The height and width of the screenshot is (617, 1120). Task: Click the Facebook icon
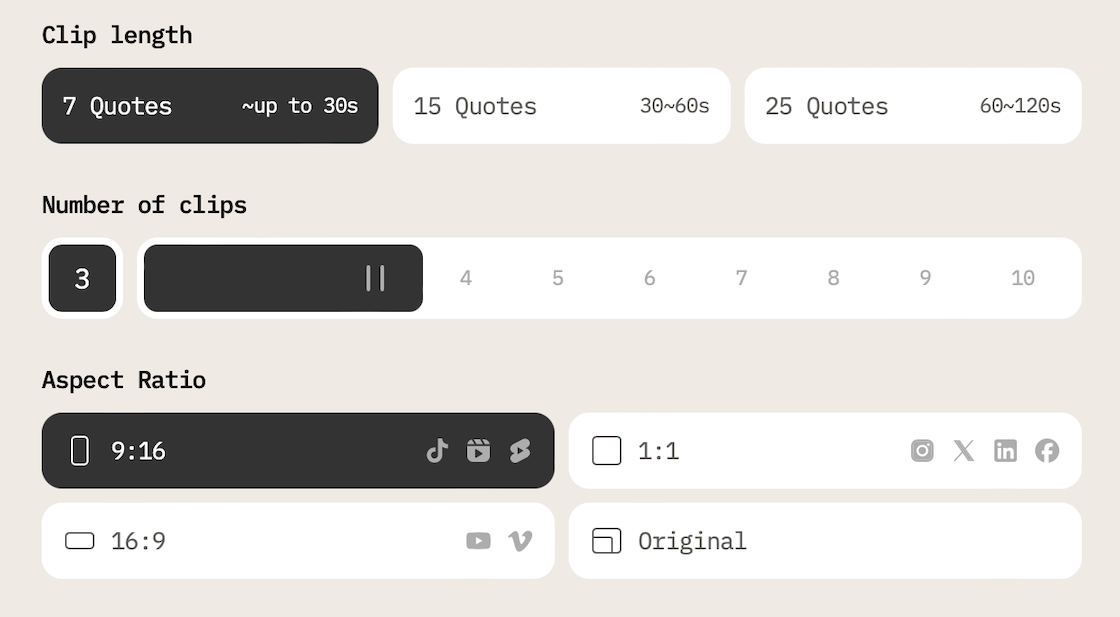tap(1047, 451)
